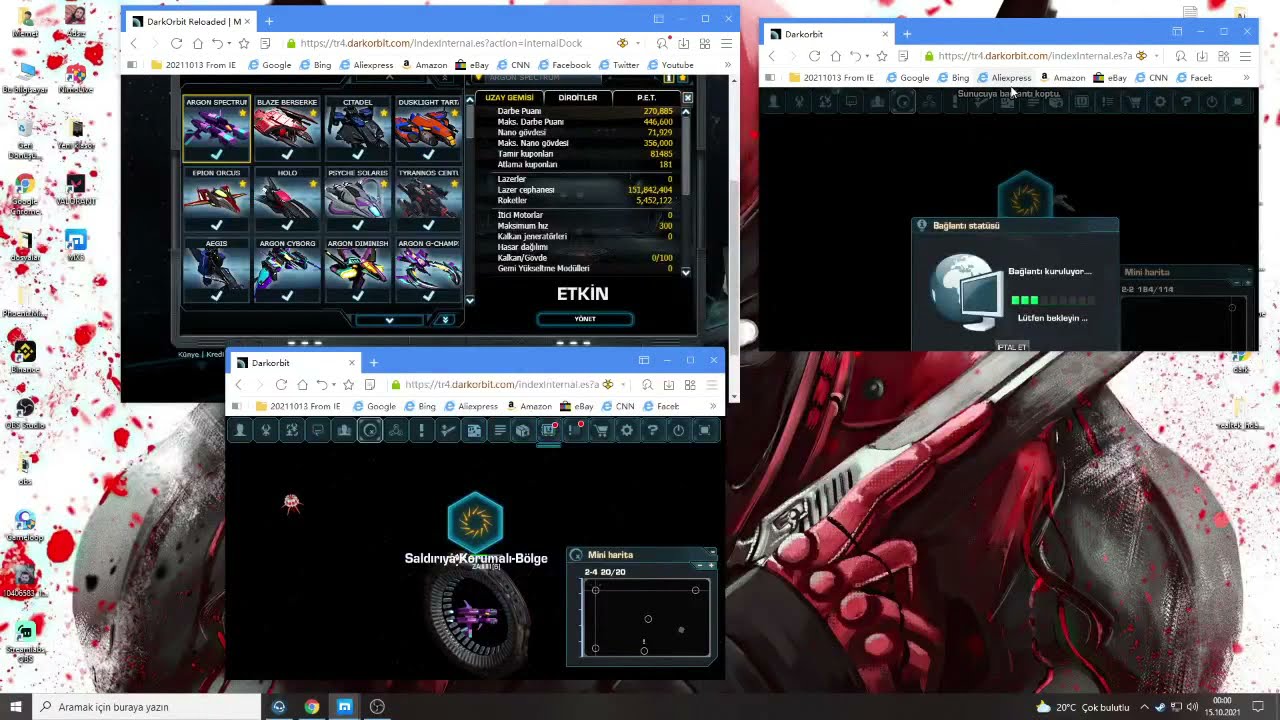Expand the ship list down arrow button
Screen dimensions: 1280x720
pyautogui.click(x=389, y=320)
